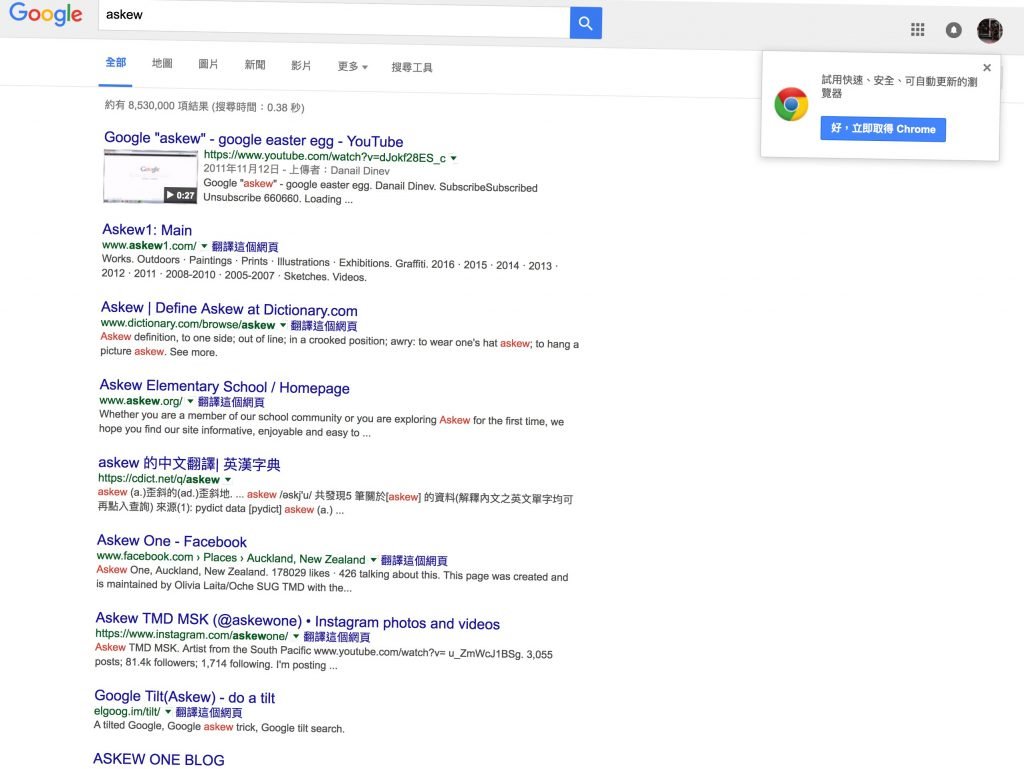Expand the arrow beside the instagram.com URL

pos(296,636)
